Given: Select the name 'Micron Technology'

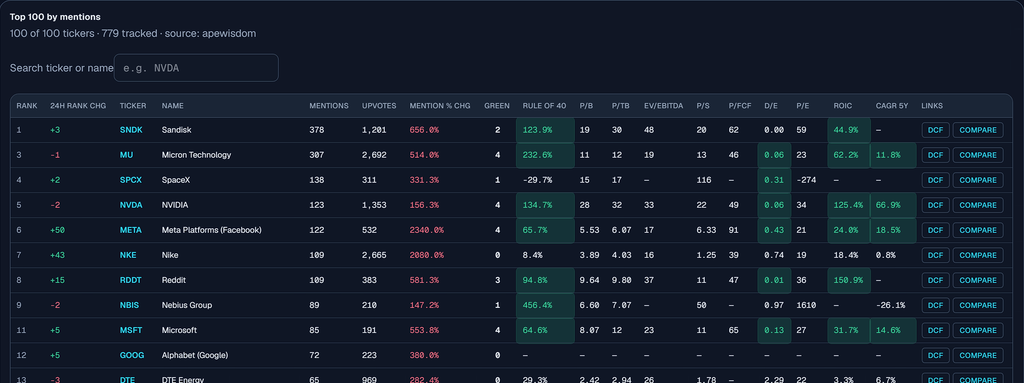Looking at the screenshot, I should (x=196, y=155).
